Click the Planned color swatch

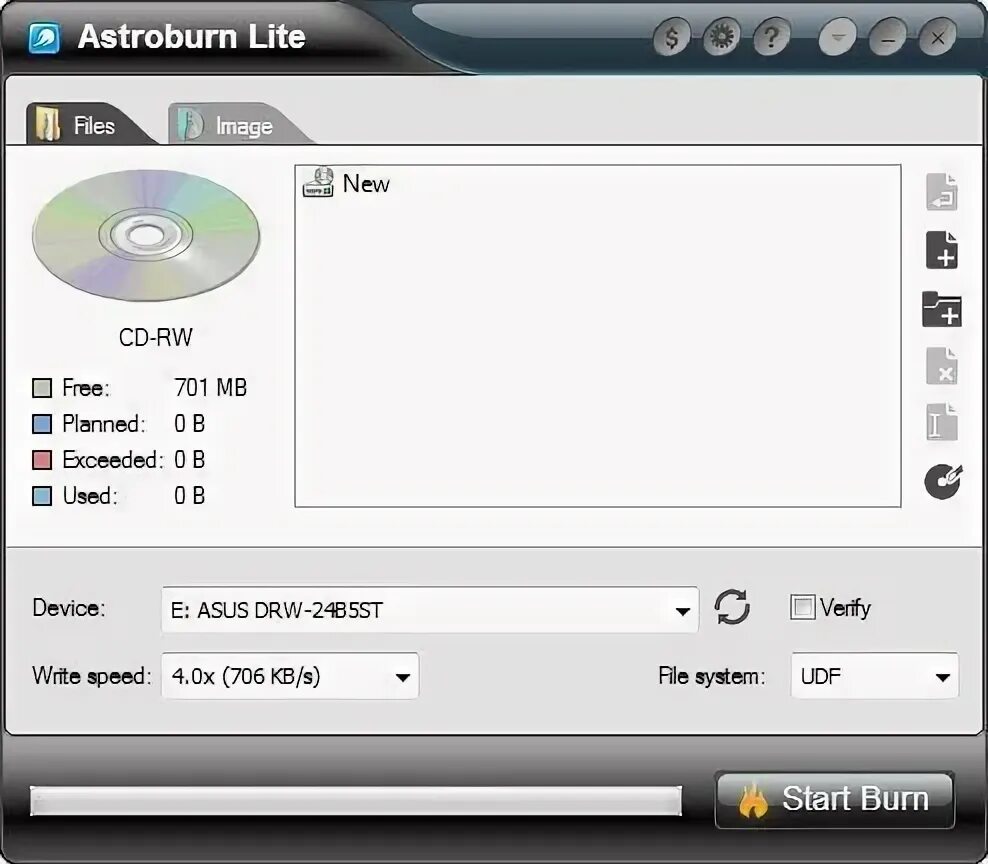click(x=42, y=423)
